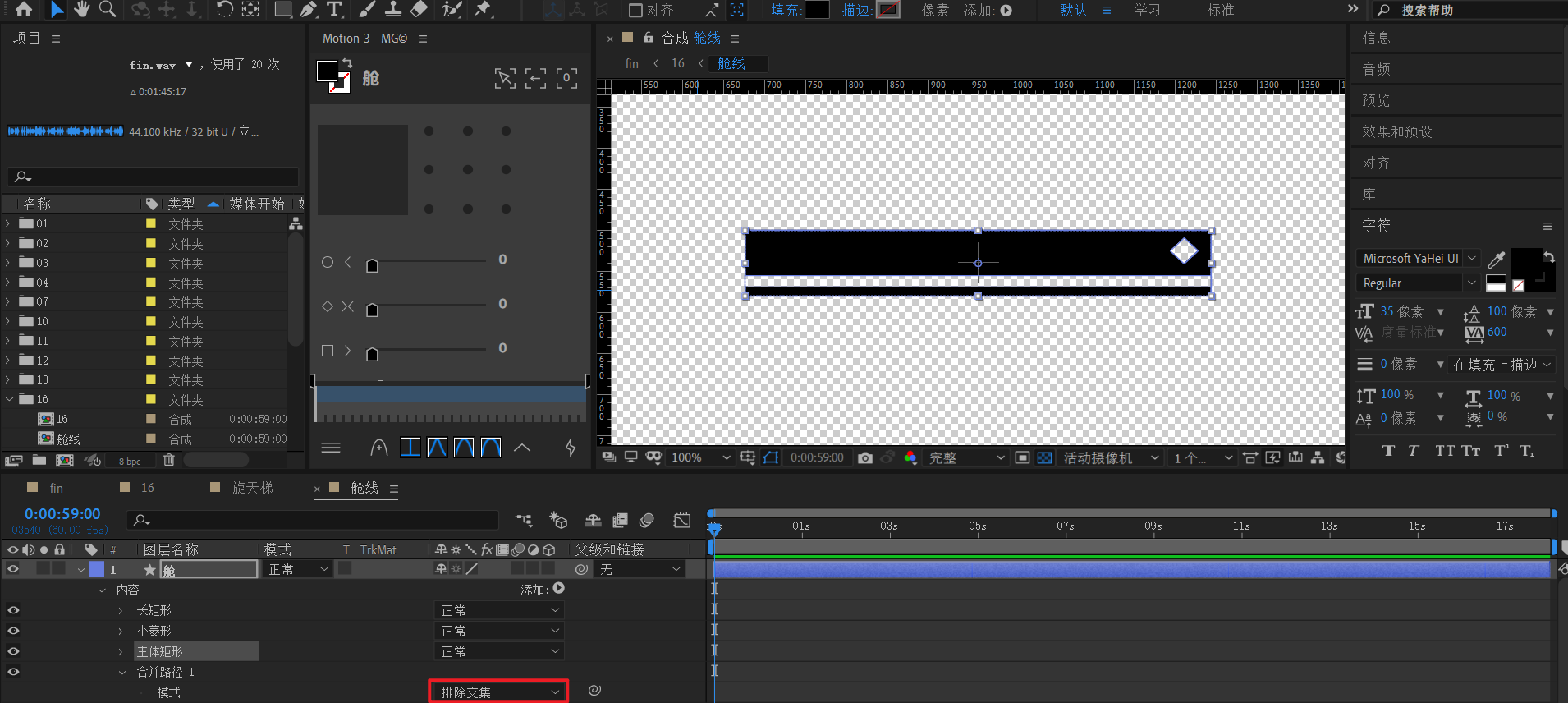
Task: Click the Project panel search field
Action: coord(154,177)
